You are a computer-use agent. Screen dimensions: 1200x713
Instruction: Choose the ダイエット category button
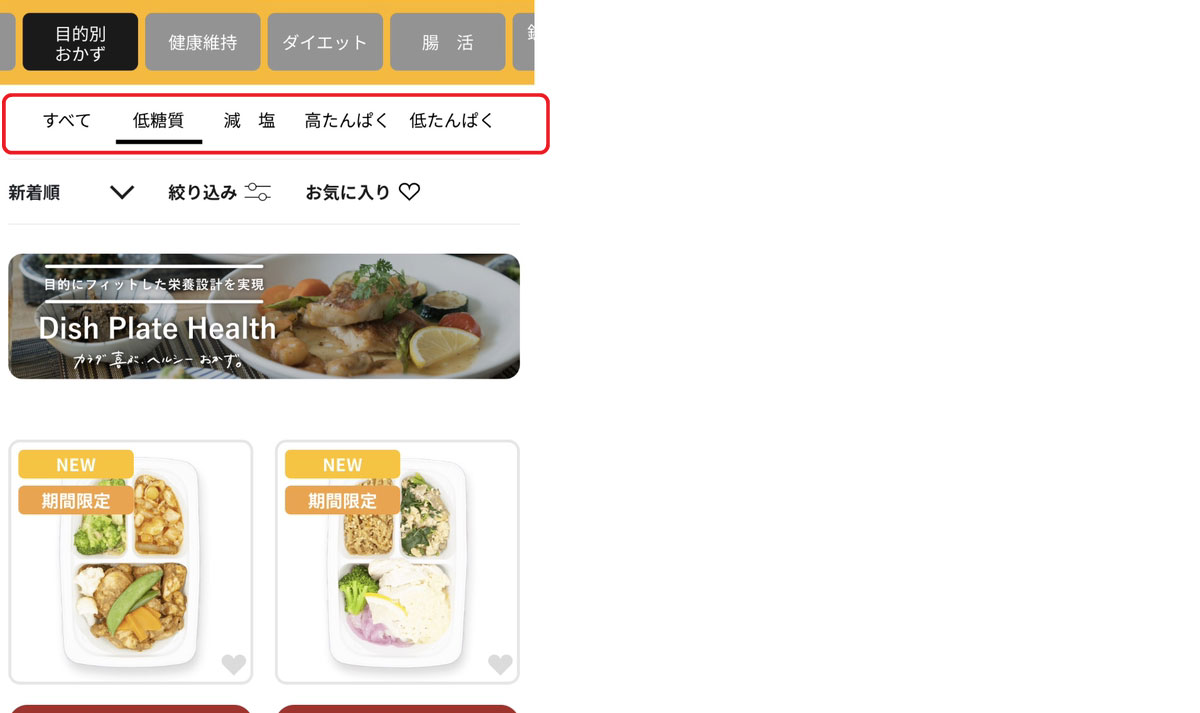tap(325, 42)
